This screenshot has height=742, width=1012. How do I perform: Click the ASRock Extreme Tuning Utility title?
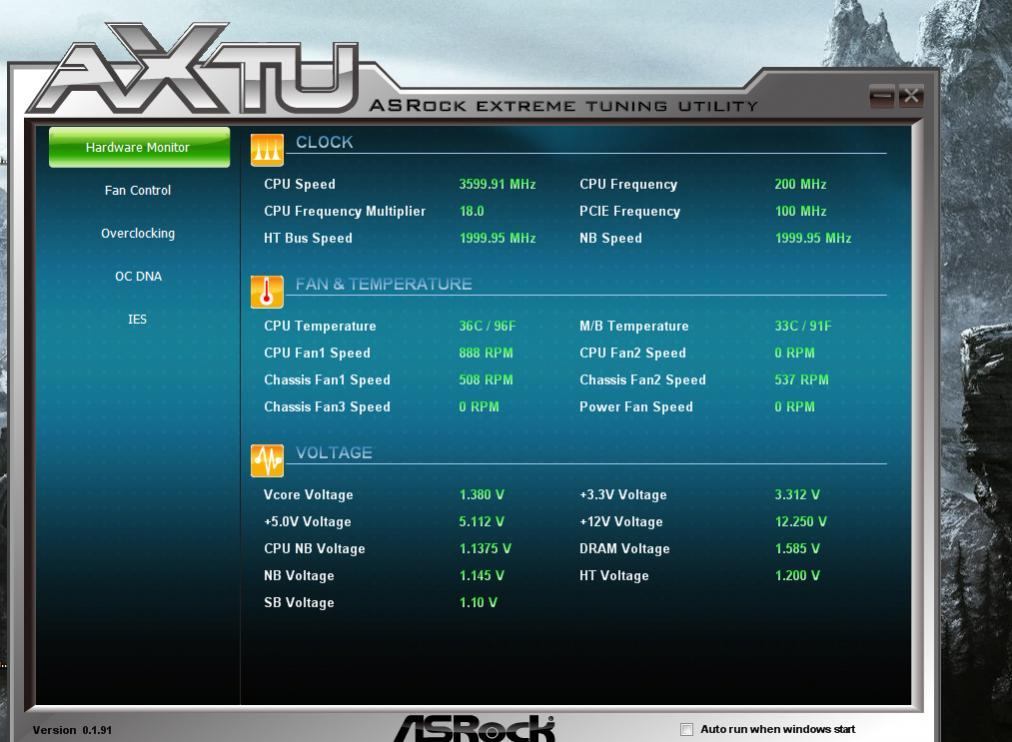pyautogui.click(x=563, y=106)
